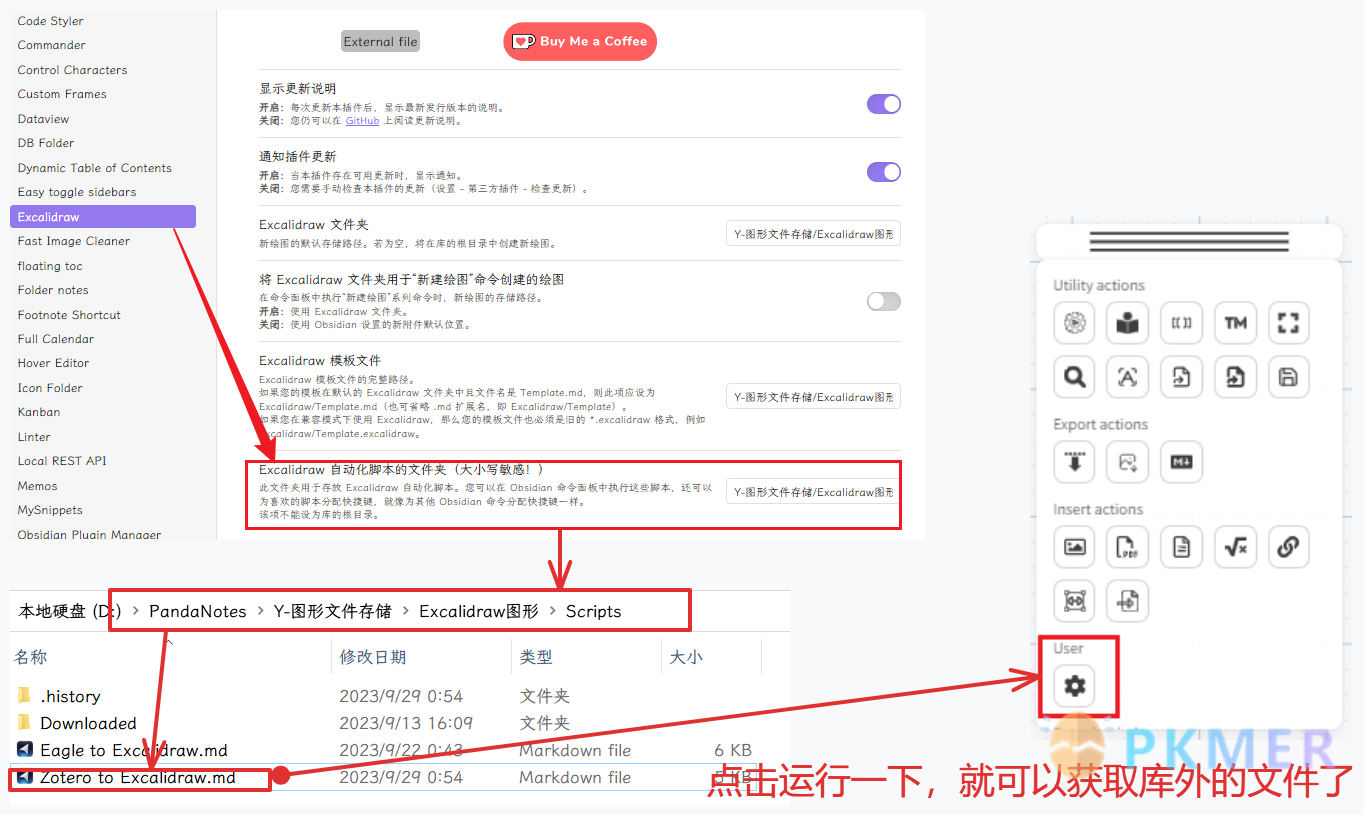Viewport: 1364px width, 815px height.
Task: Click the Markdown M↓ export icon
Action: click(1181, 462)
